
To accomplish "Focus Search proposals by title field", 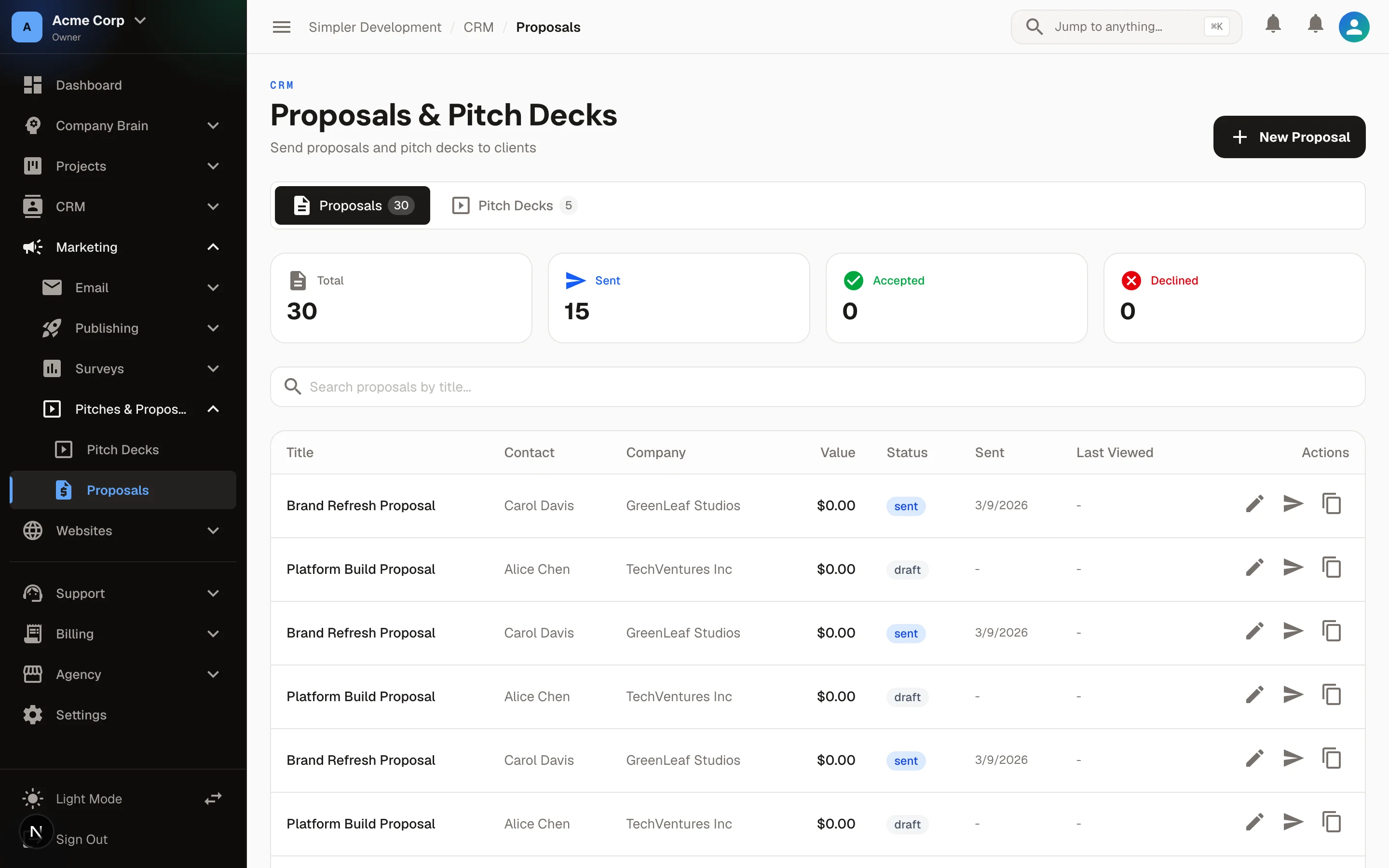I will [817, 387].
